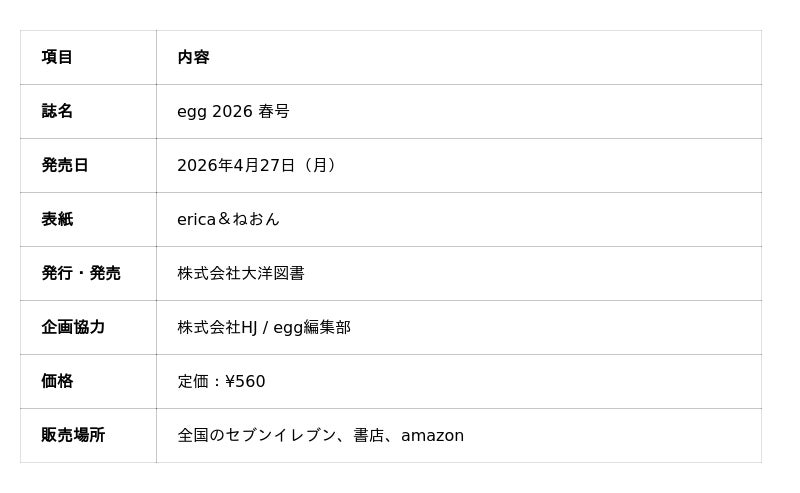Click the release date 2026年4月27日（月）
800x493 pixels.
259,165
